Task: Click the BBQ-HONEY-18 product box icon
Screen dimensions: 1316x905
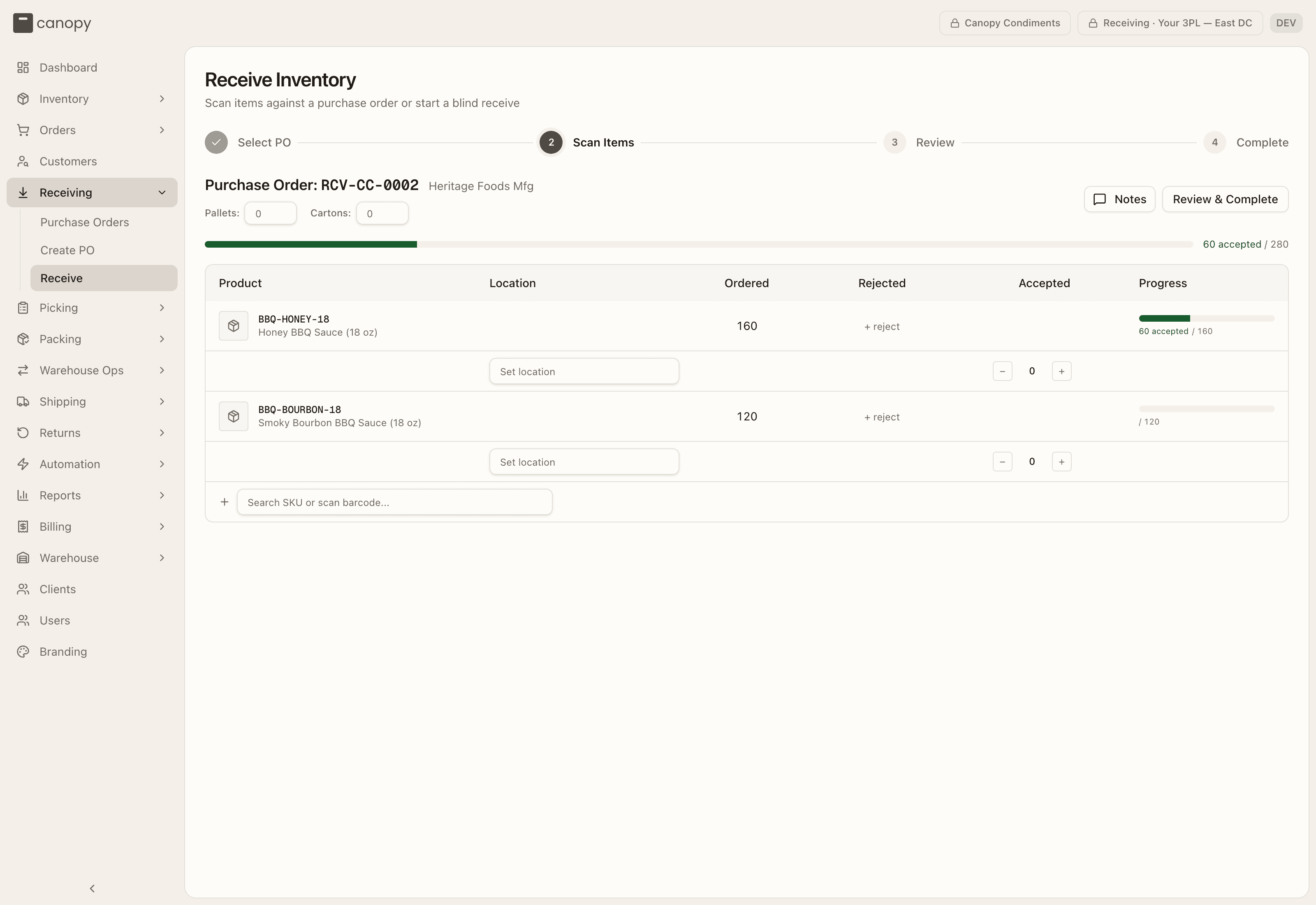Action: (x=234, y=325)
